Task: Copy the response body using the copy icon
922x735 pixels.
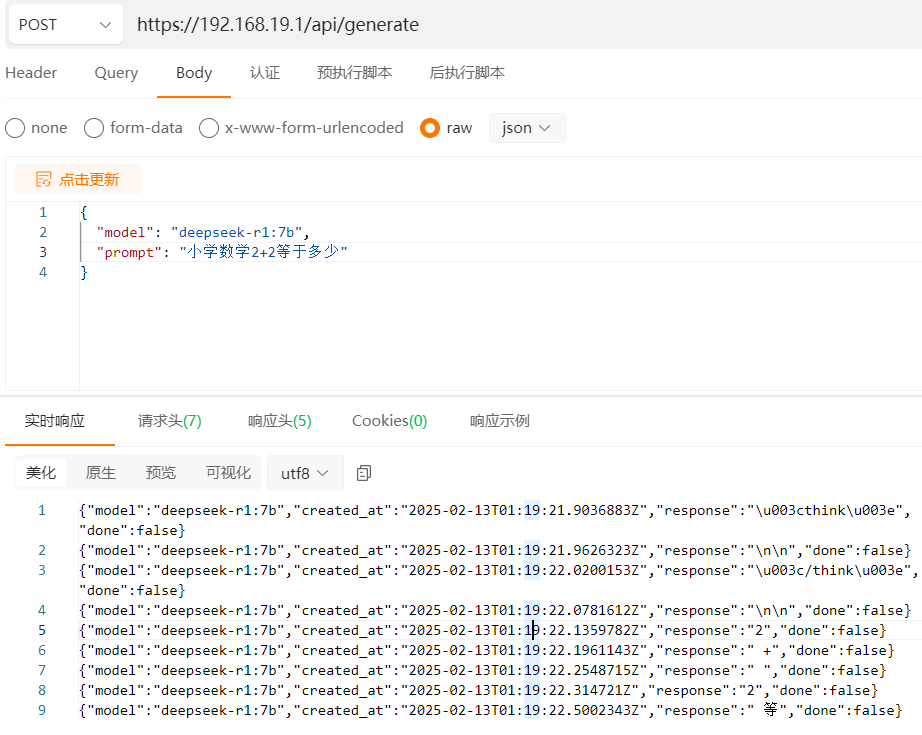Action: (364, 473)
